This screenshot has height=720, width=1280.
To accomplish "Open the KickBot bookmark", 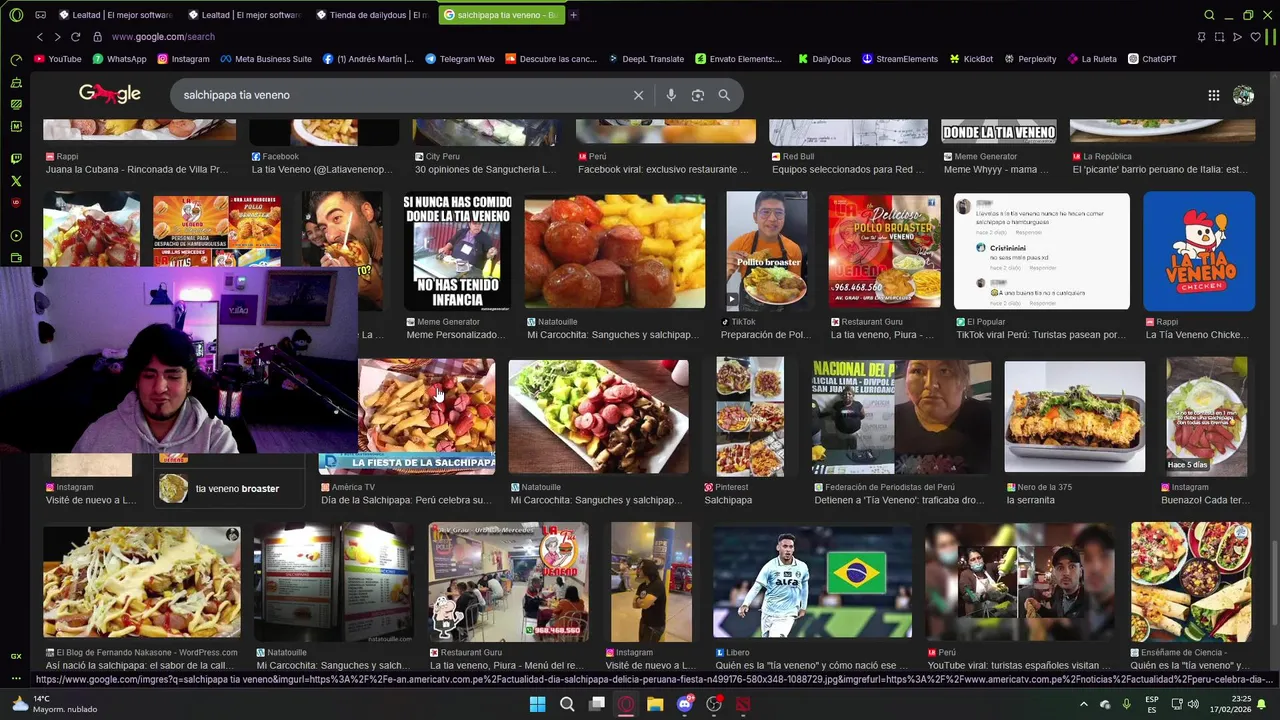I will (972, 59).
